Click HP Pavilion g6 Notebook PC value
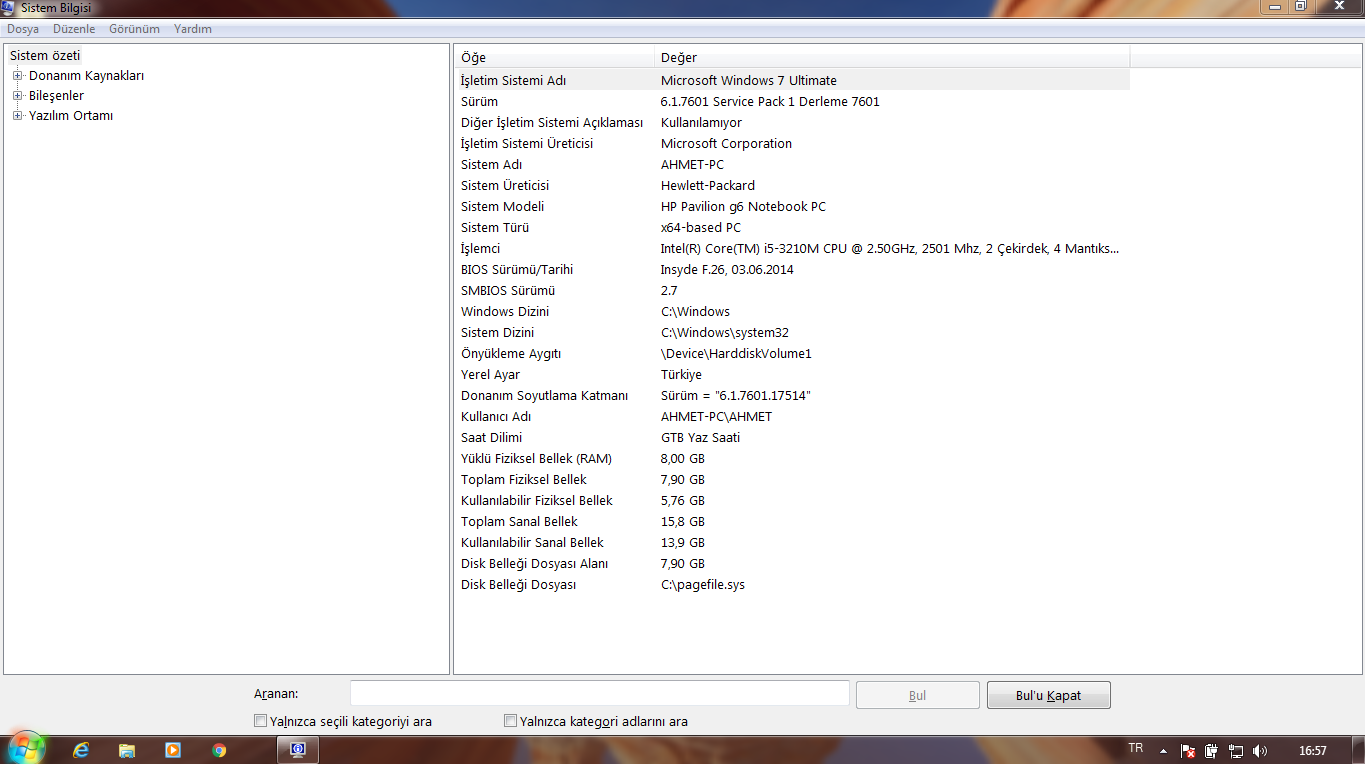The image size is (1365, 764). click(x=743, y=207)
